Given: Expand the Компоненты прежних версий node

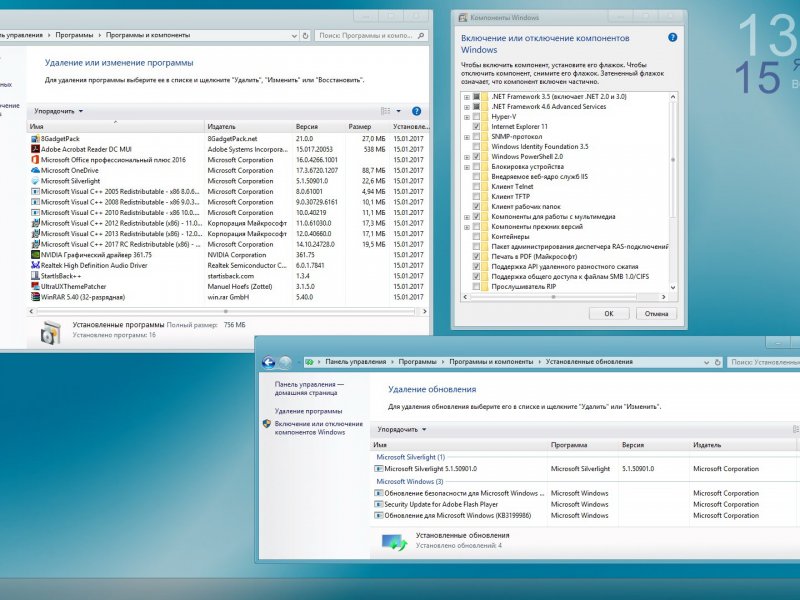Looking at the screenshot, I should [x=467, y=227].
